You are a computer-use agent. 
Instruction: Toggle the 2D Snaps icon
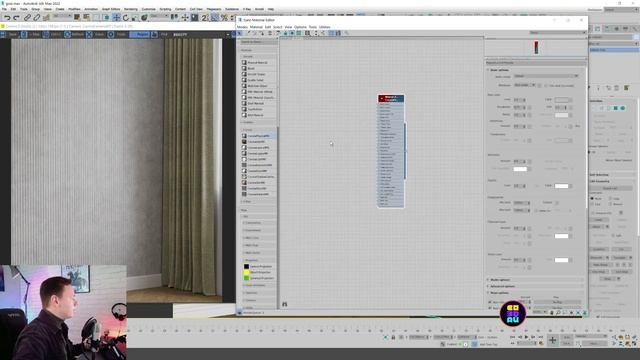click(x=204, y=18)
